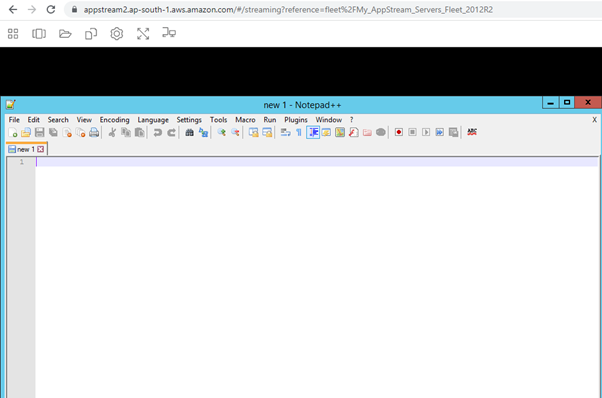Click the Print toolbar icon

click(x=94, y=132)
